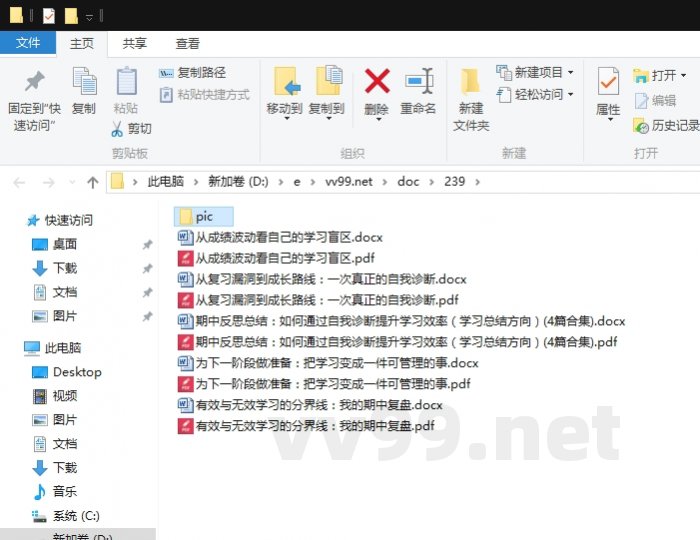The width and height of the screenshot is (700, 540).
Task: Expand chevron after doc breadcrumb
Action: [x=431, y=182]
